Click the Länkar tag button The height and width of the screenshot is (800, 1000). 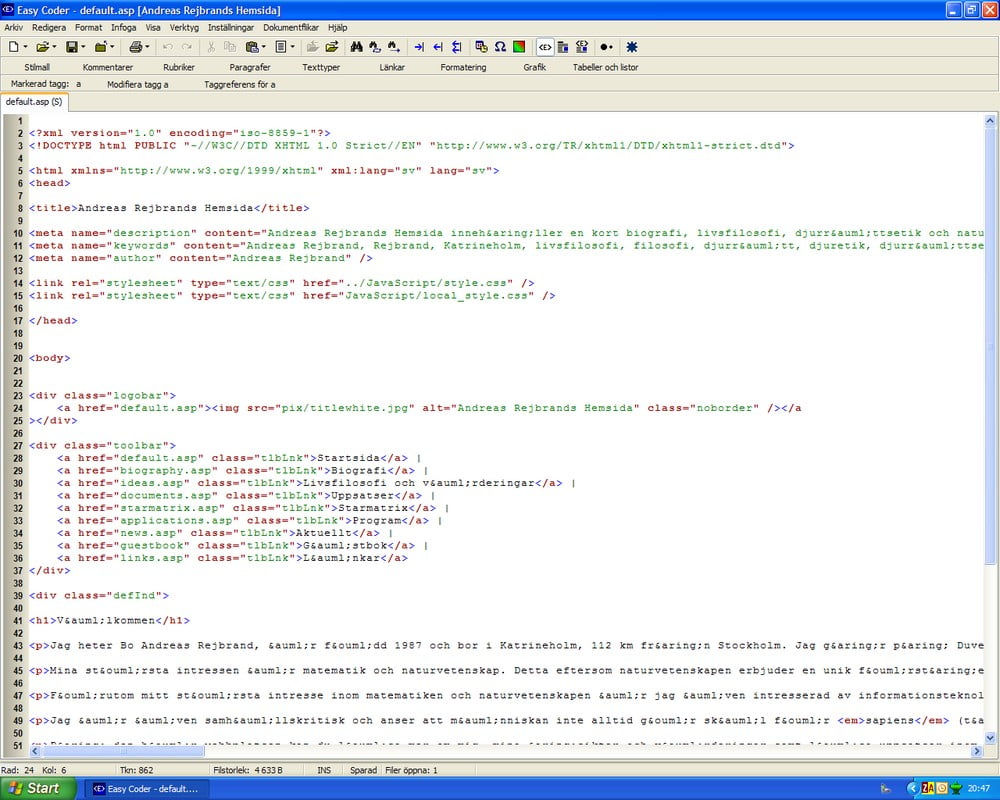[x=392, y=67]
